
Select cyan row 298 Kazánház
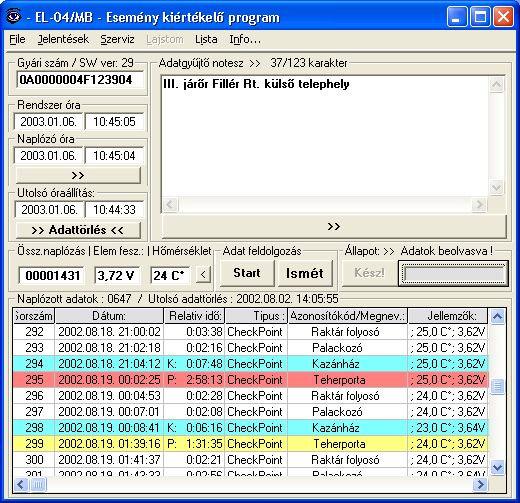pos(251,428)
